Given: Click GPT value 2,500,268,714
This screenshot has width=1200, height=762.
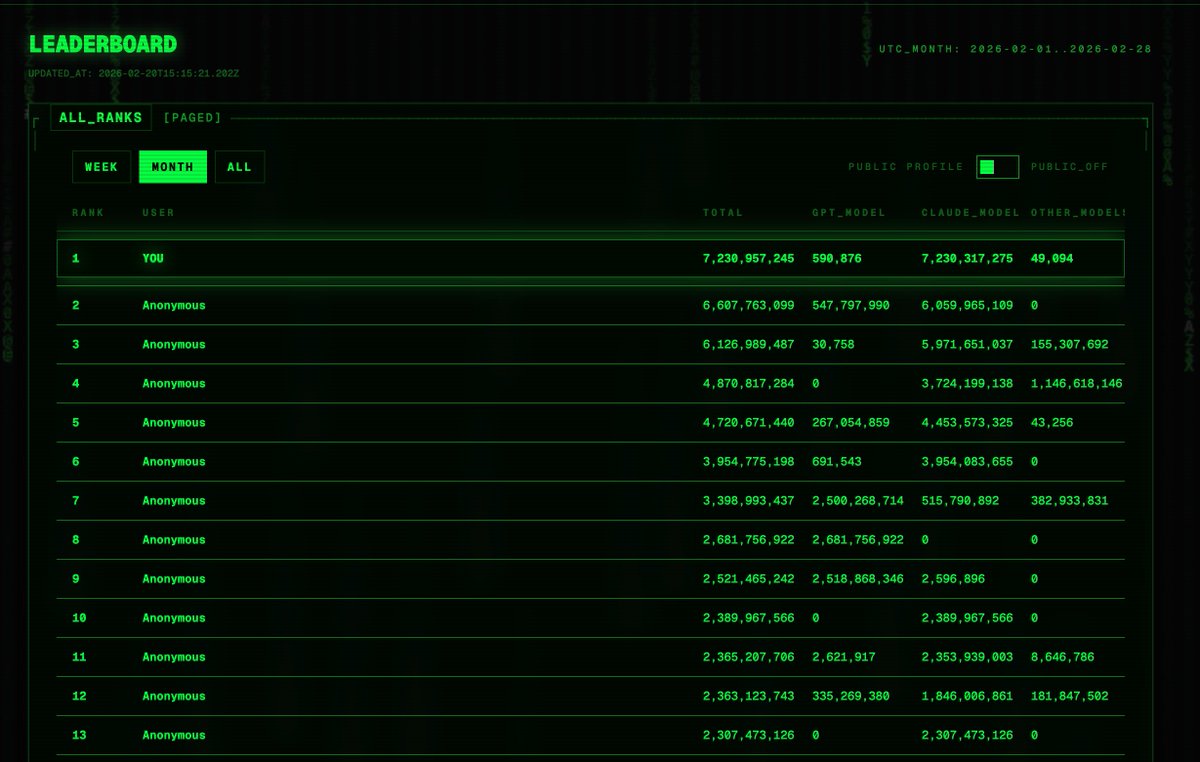Looking at the screenshot, I should click(x=858, y=500).
